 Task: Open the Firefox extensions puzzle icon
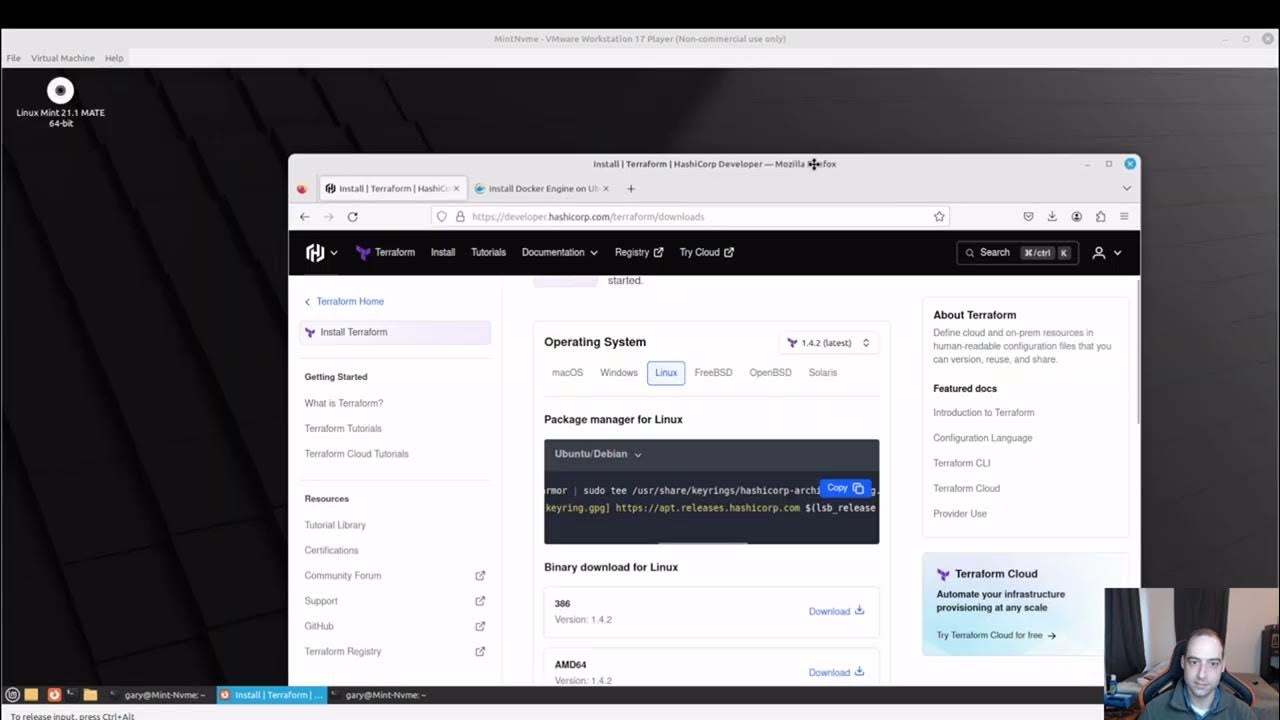point(1100,216)
